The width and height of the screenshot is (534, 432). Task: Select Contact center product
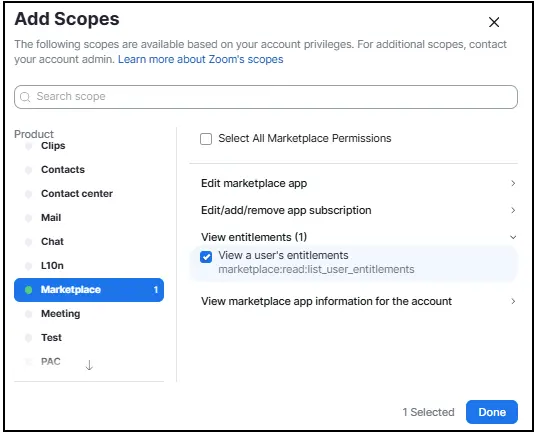(77, 194)
